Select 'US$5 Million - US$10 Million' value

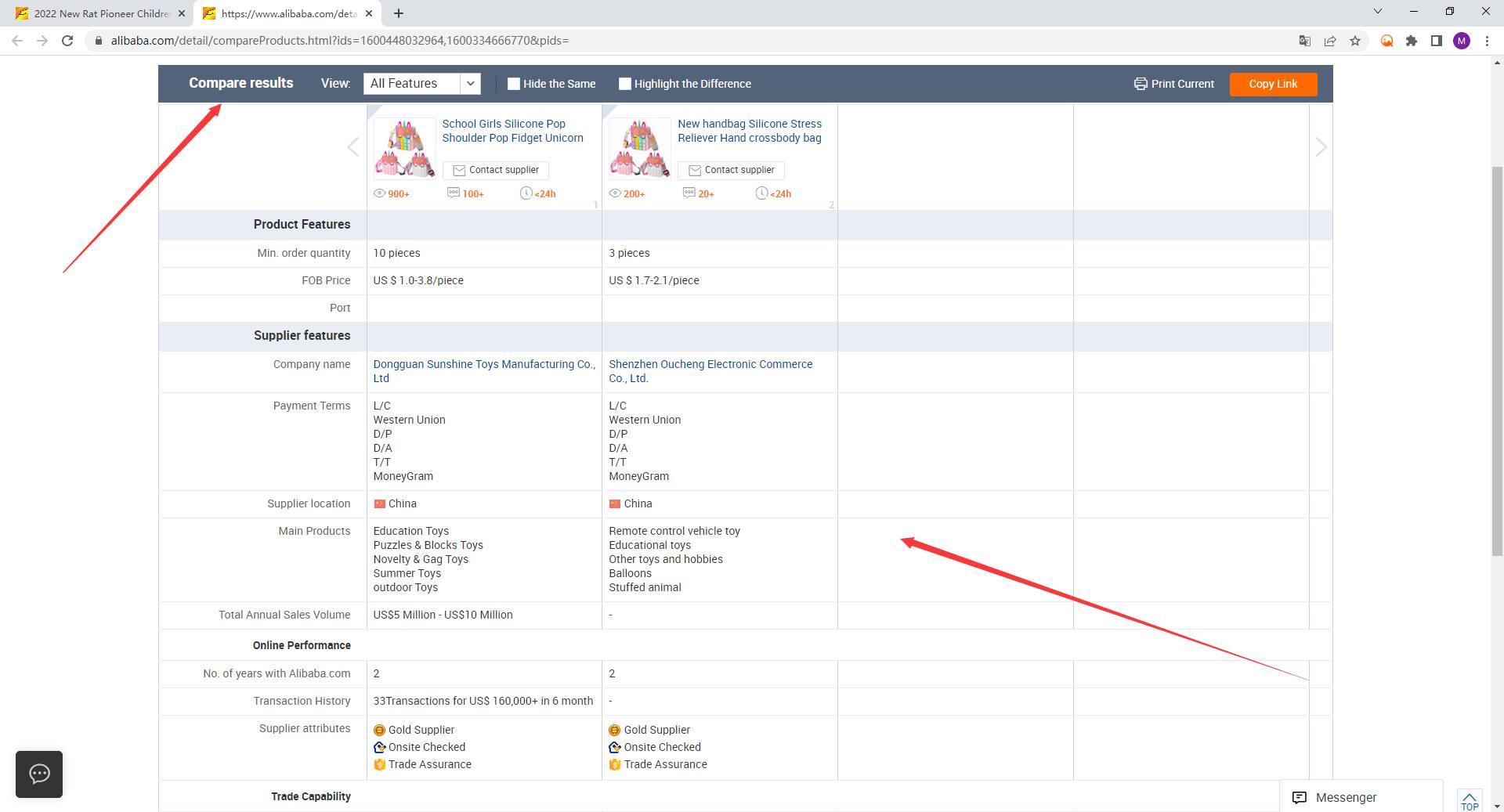[x=443, y=615]
